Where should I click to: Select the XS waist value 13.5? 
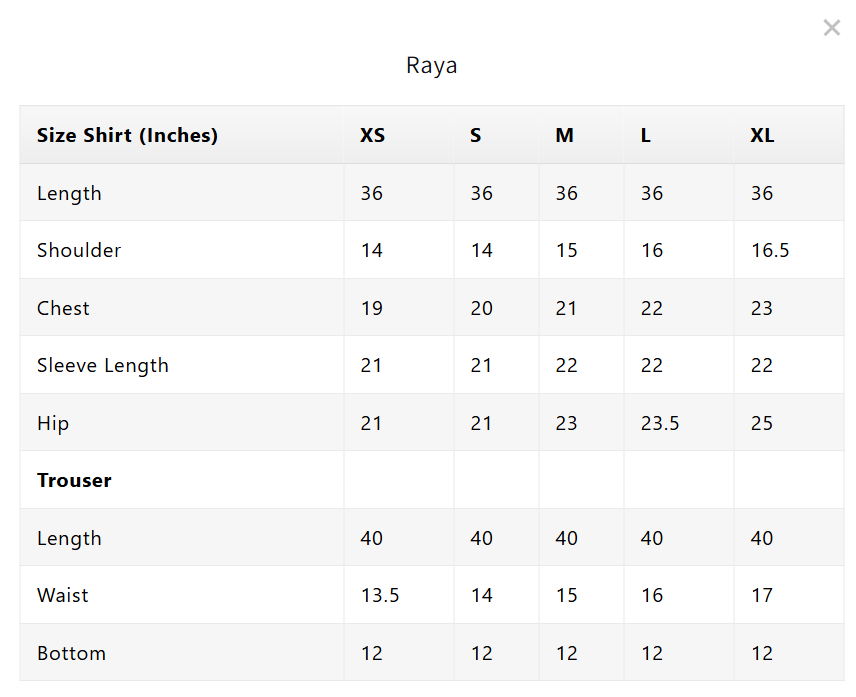click(x=380, y=595)
